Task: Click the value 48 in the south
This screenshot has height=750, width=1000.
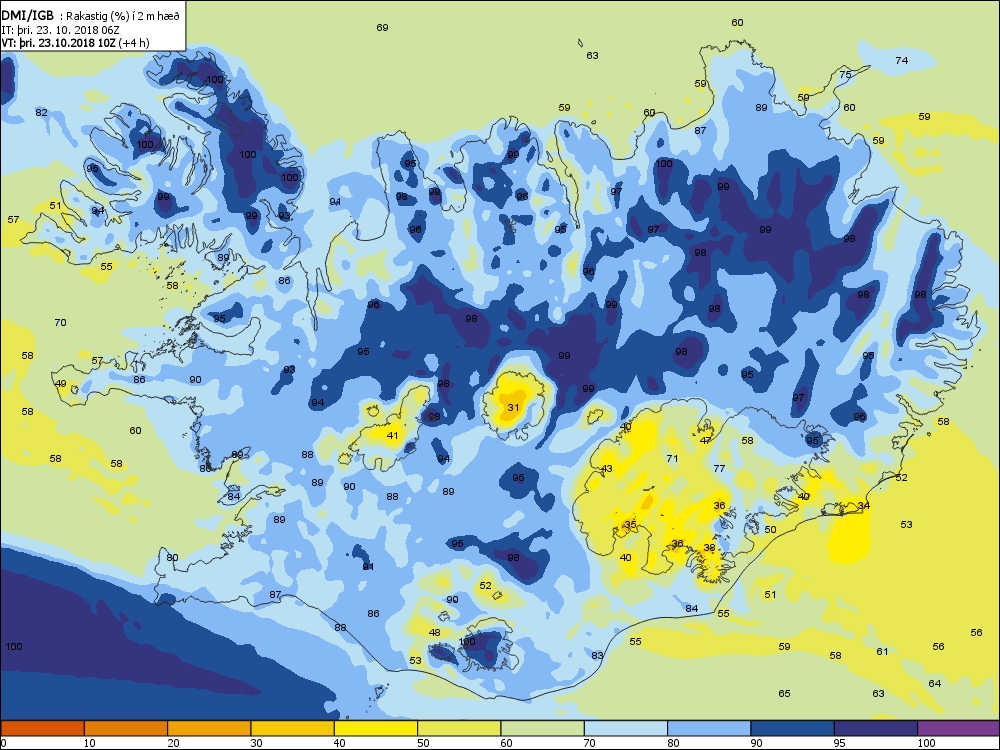Action: tap(434, 633)
